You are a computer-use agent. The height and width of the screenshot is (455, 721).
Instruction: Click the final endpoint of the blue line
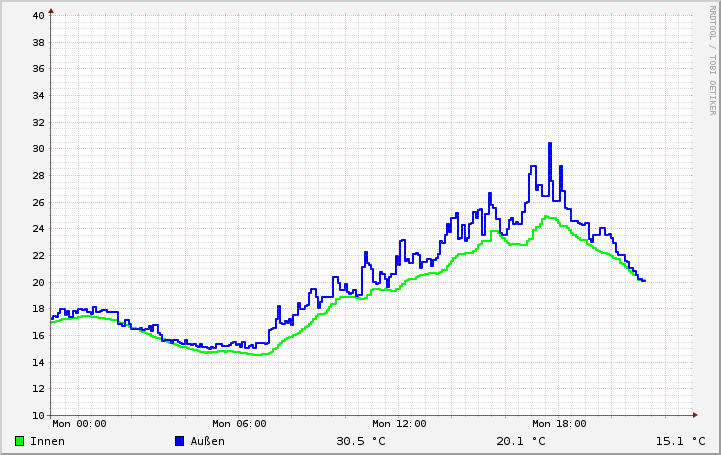[x=644, y=281]
